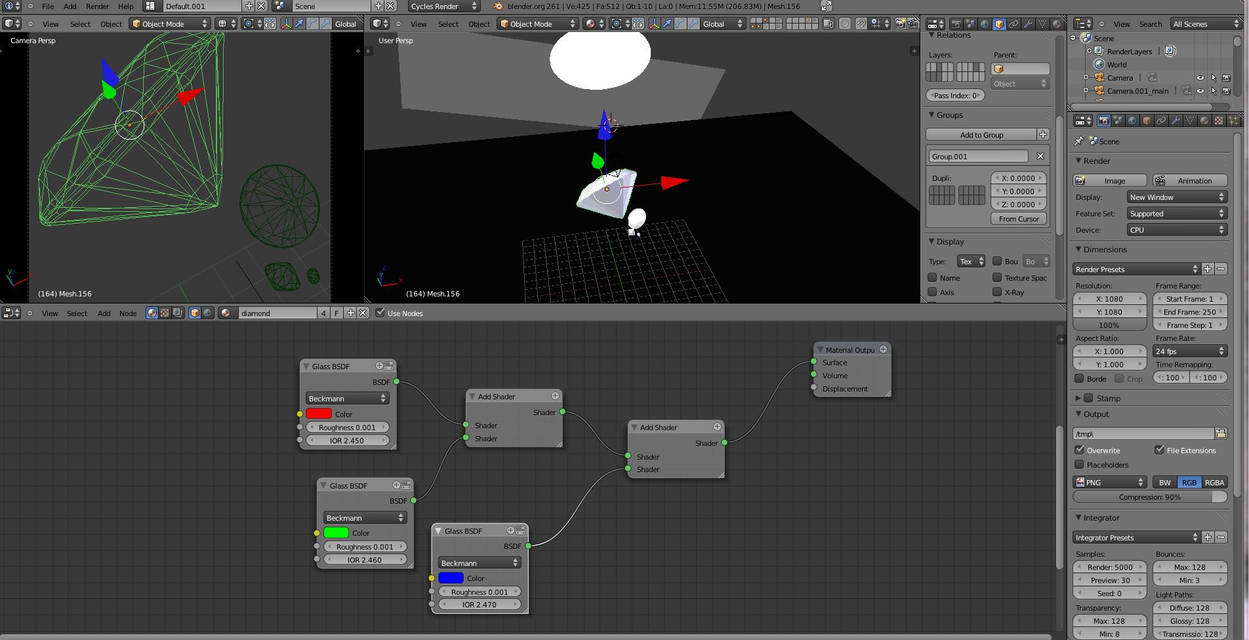Open Object Mode dropdown in camera viewport
Screen dimensions: 1249x640
point(169,24)
